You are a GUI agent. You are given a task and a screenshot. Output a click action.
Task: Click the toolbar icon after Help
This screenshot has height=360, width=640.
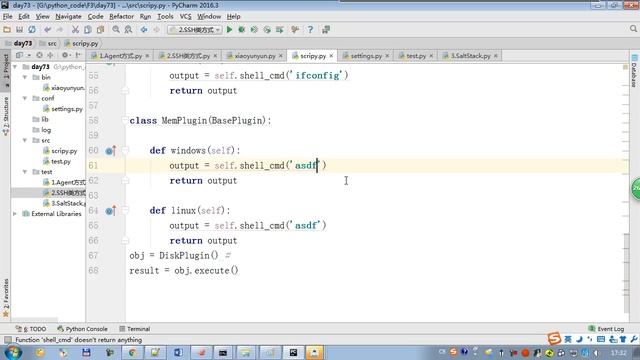pos(326,29)
